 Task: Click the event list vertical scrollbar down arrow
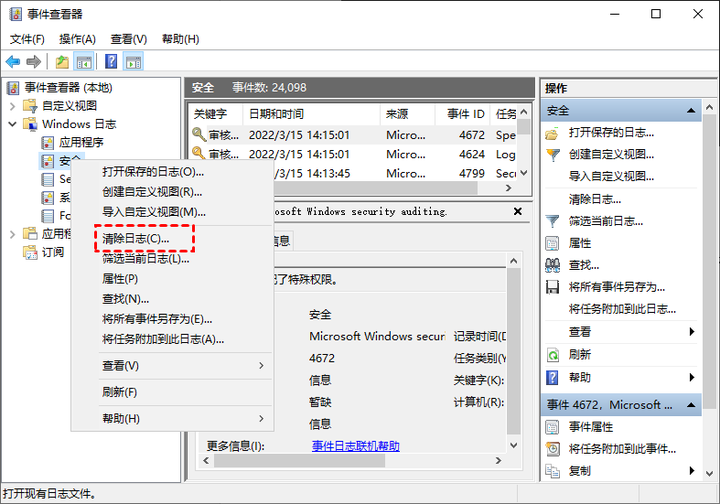click(x=524, y=174)
